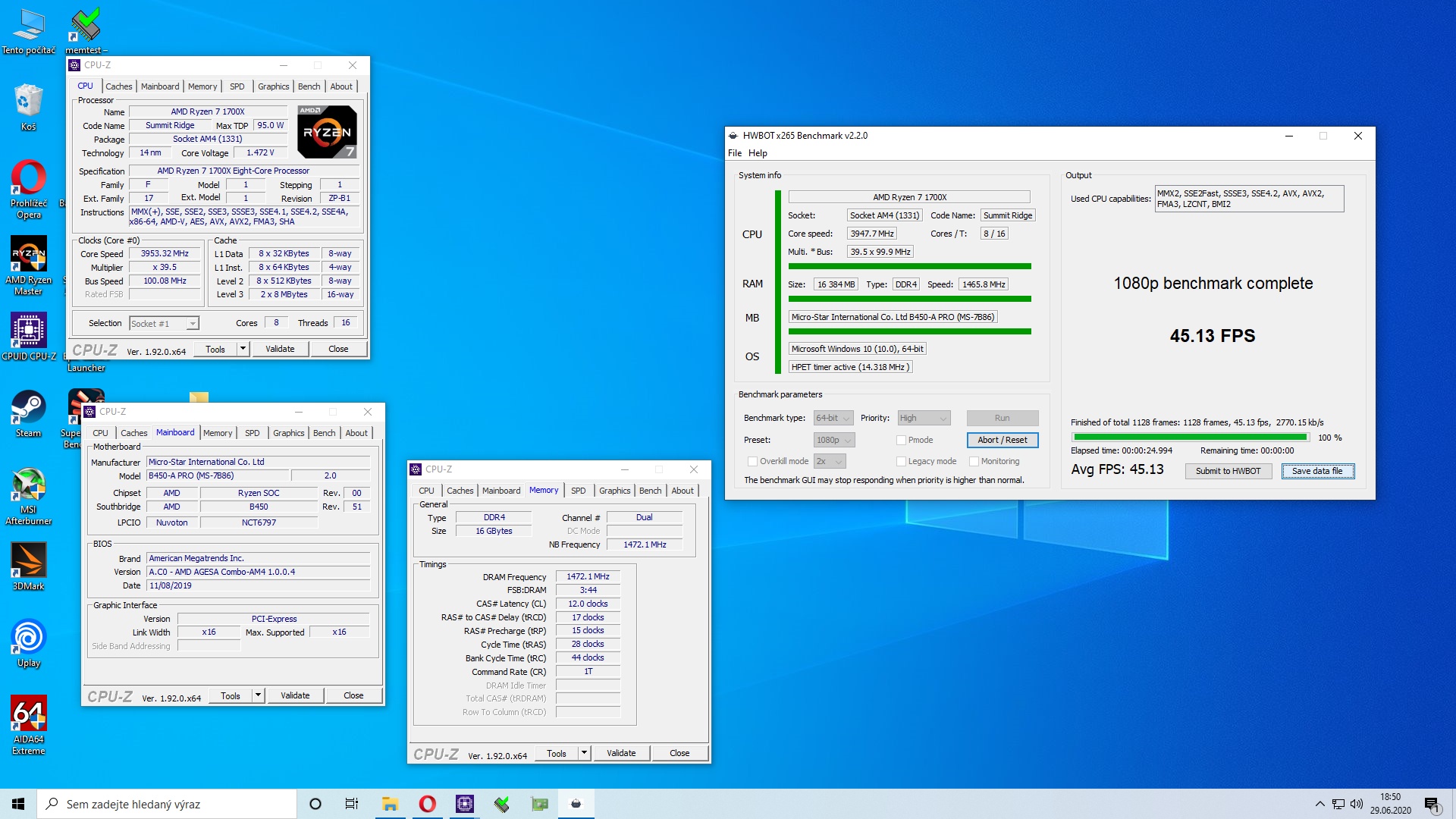Click the Used CPU capabilities text box
This screenshot has height=819, width=1456.
point(1249,199)
